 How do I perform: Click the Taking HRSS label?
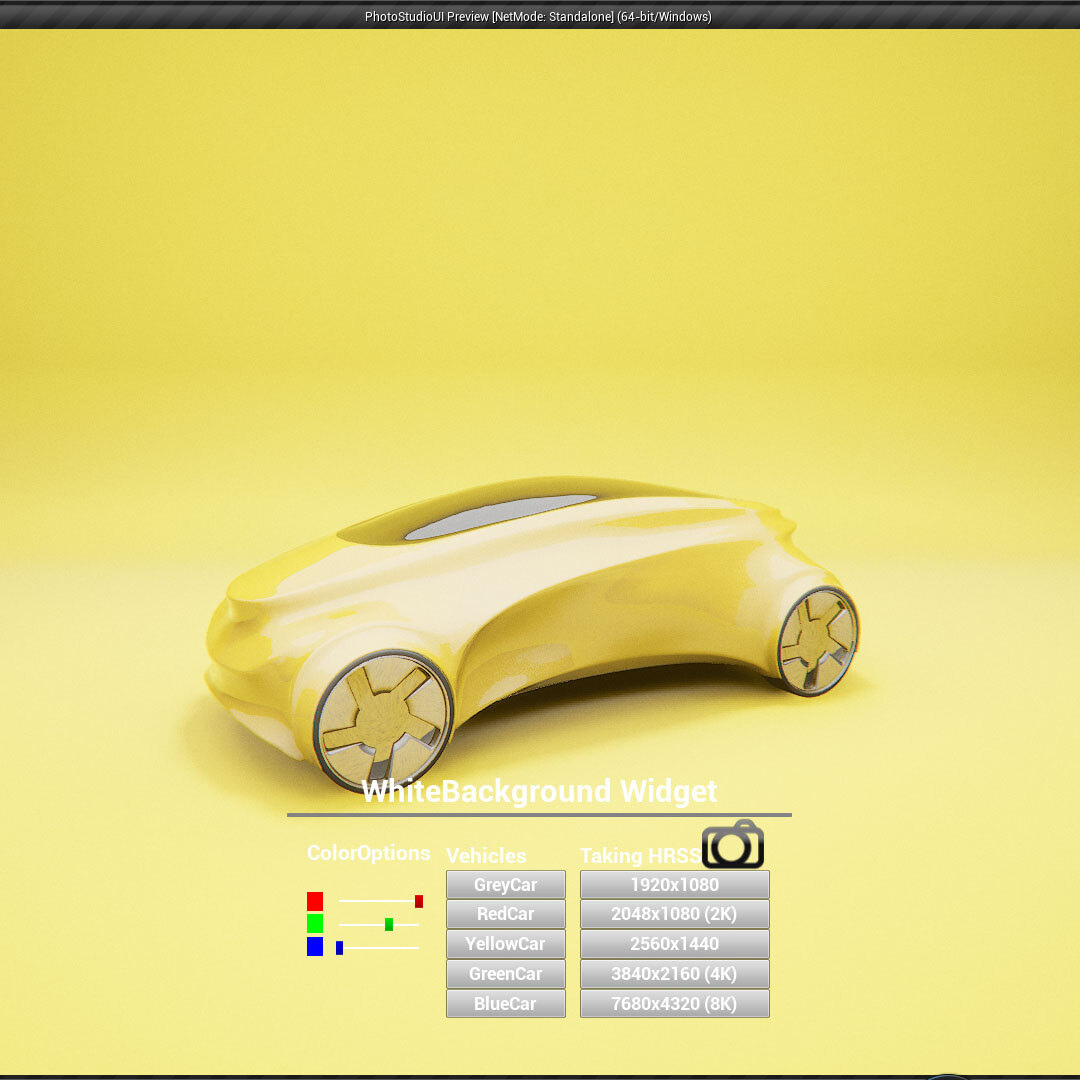click(641, 855)
